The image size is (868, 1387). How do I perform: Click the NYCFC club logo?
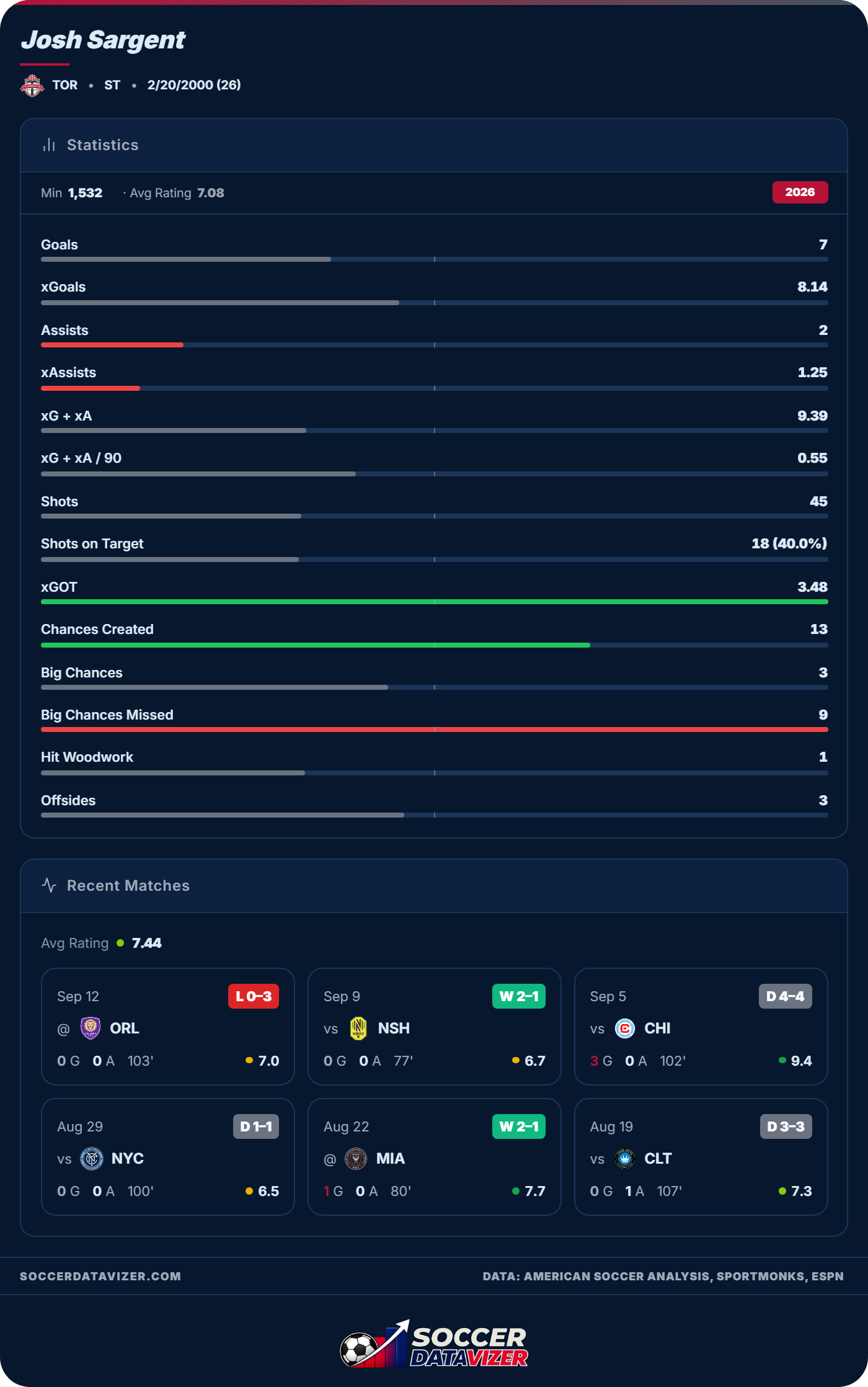92,1159
